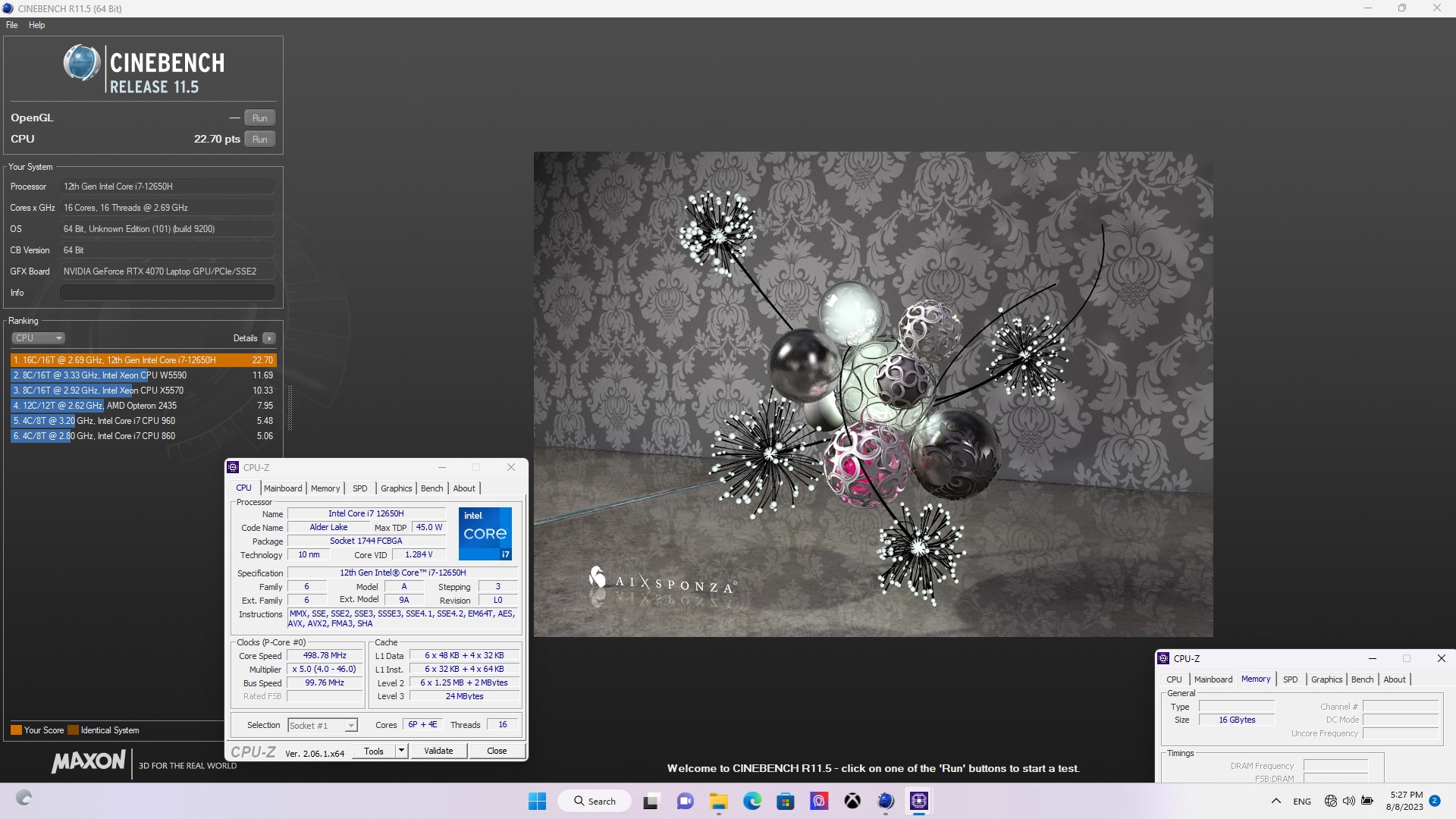
Task: Run the CPU benchmark test
Action: pyautogui.click(x=260, y=140)
